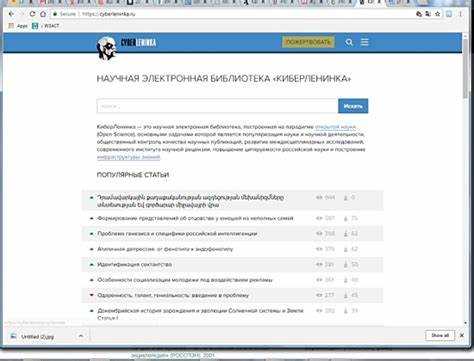Open article 'Проблема генезиса и специфики российской интеллигенции'

177,234
